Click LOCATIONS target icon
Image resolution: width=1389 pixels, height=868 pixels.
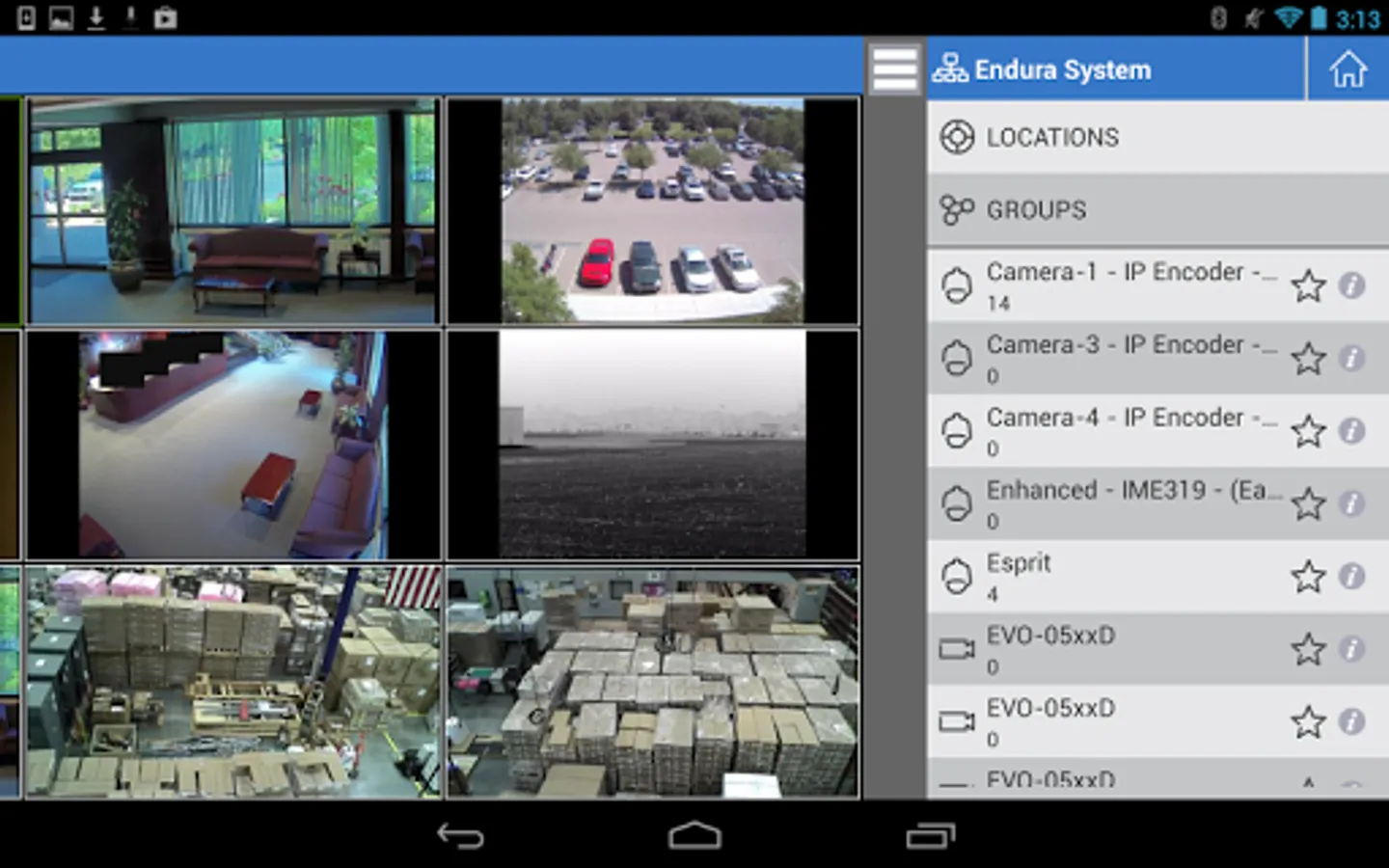(x=957, y=138)
